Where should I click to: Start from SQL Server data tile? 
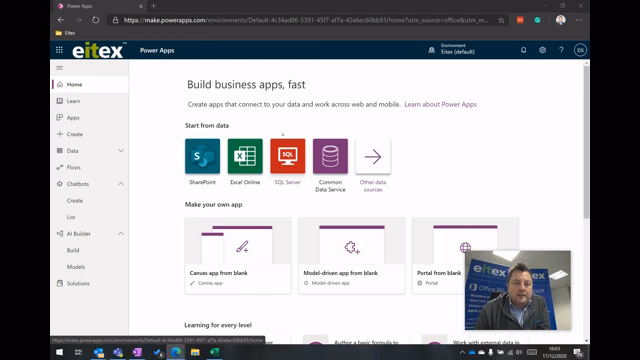[x=288, y=156]
